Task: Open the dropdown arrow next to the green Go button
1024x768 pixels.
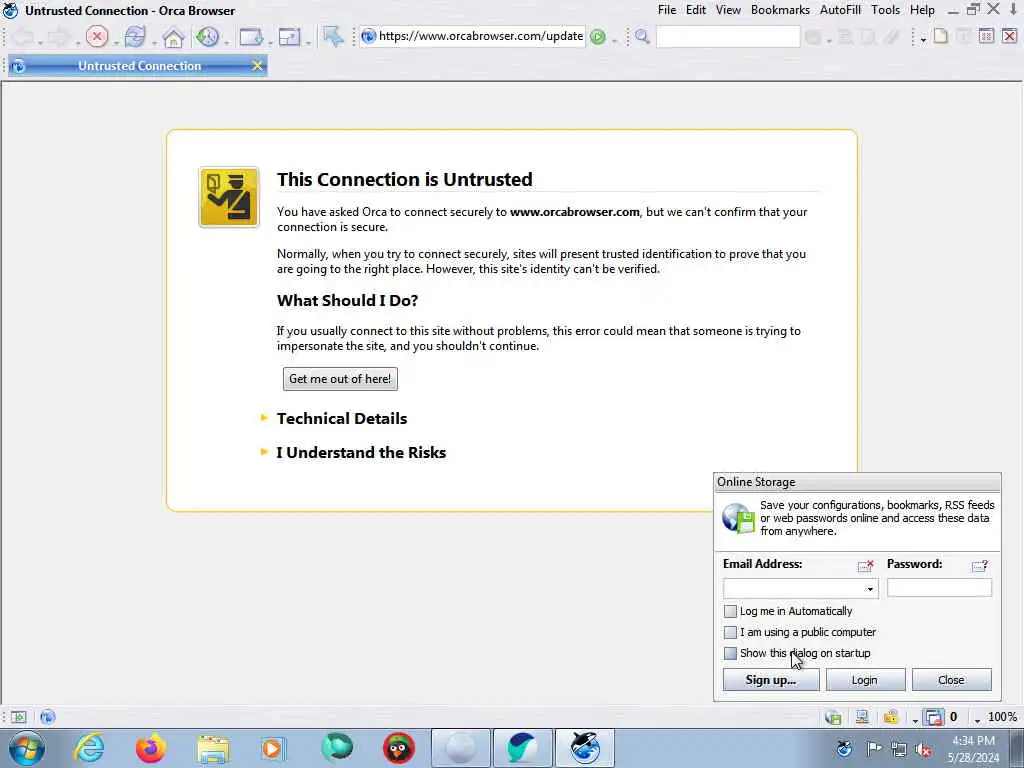Action: tap(614, 42)
